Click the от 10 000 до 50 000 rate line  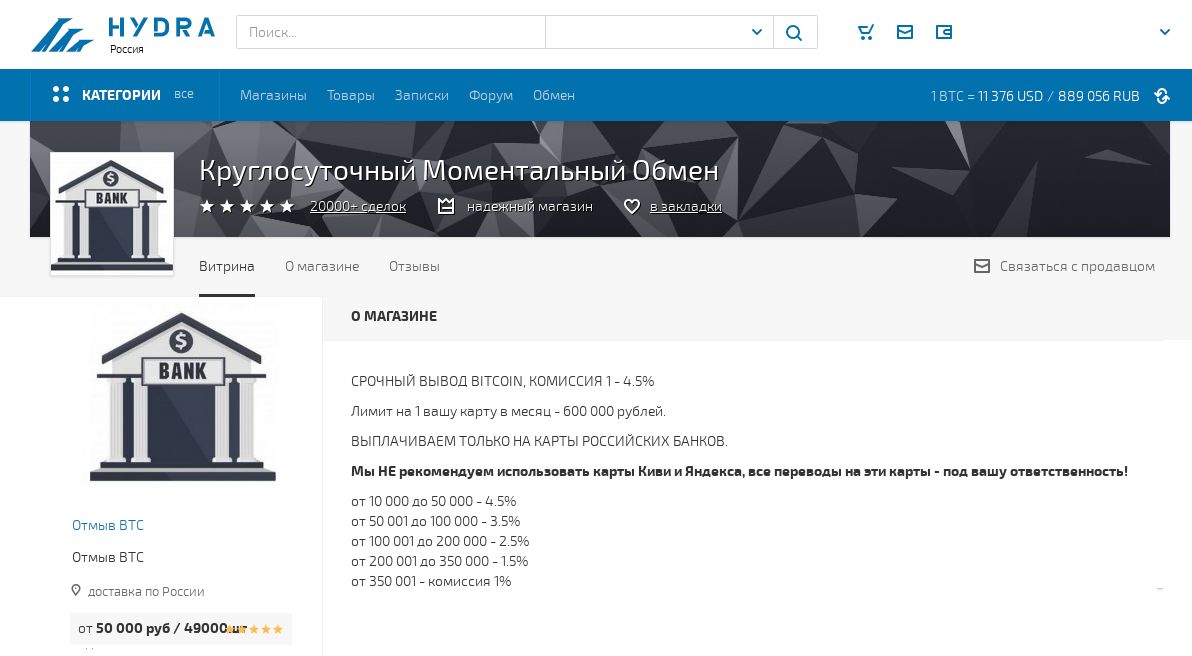point(433,501)
